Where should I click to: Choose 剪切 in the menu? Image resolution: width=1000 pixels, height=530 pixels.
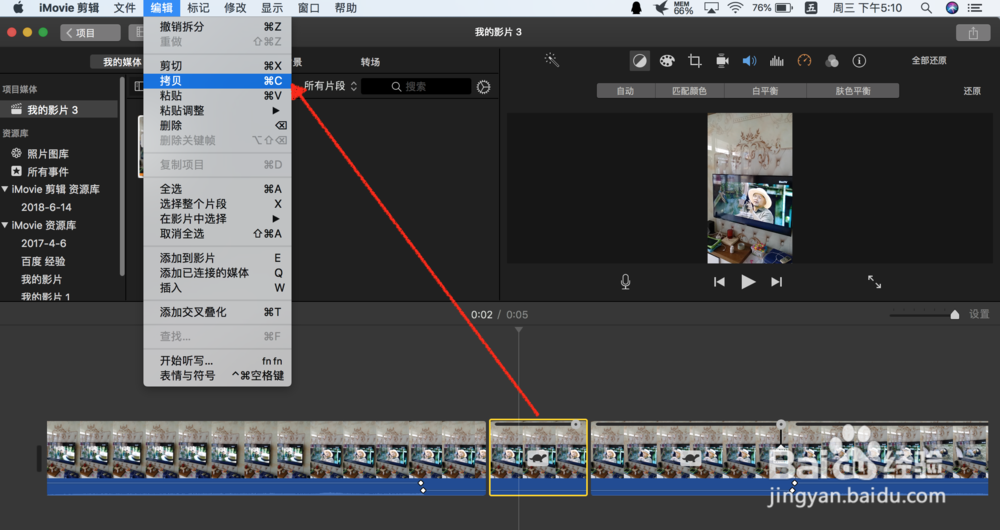217,66
